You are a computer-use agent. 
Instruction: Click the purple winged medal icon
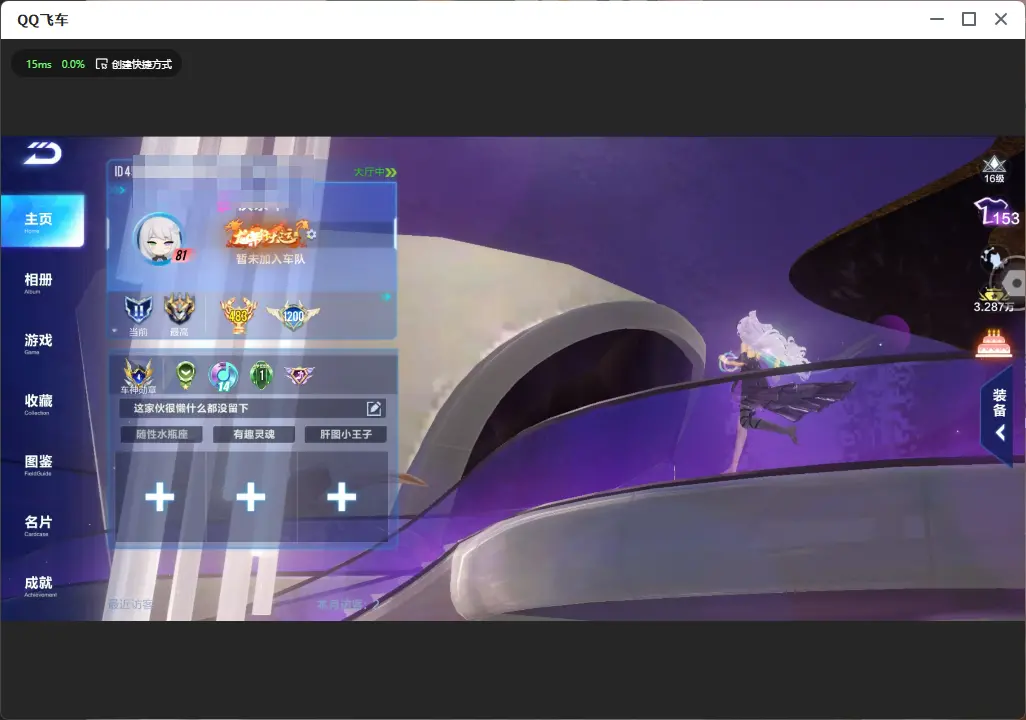[x=299, y=374]
